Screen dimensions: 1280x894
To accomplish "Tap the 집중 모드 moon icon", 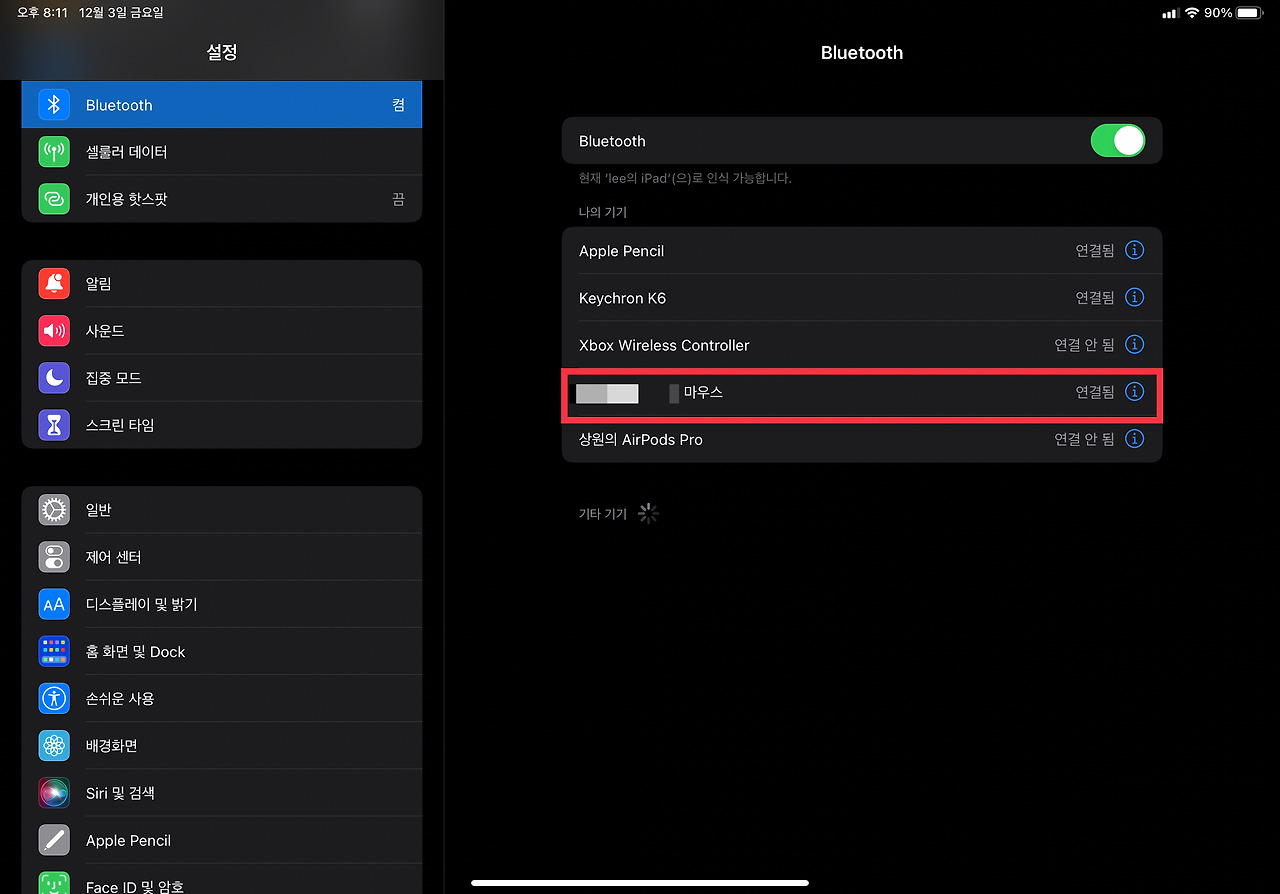I will [54, 378].
